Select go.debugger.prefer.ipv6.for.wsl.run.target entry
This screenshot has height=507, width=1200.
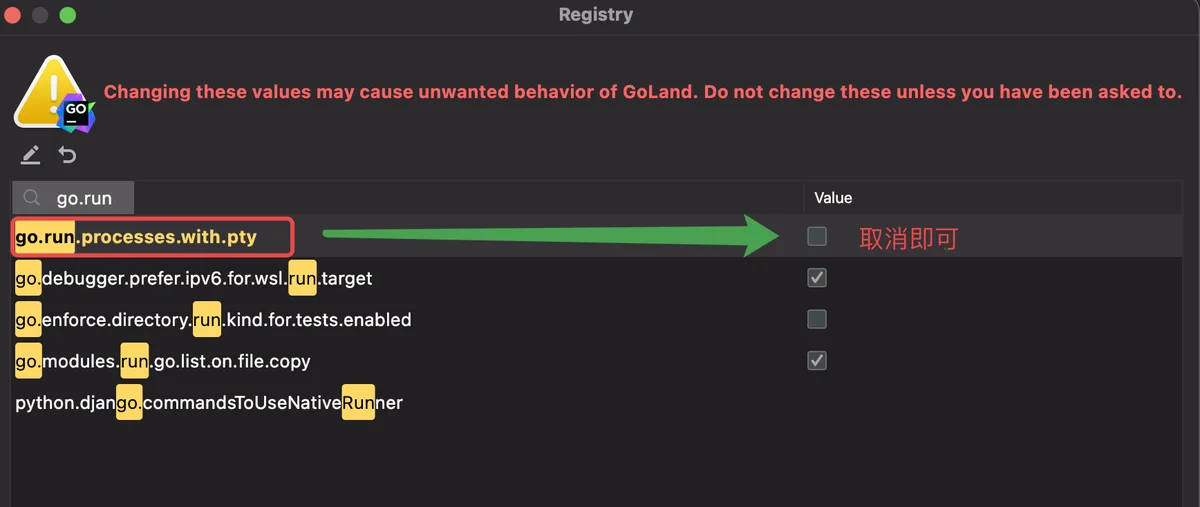coord(194,278)
